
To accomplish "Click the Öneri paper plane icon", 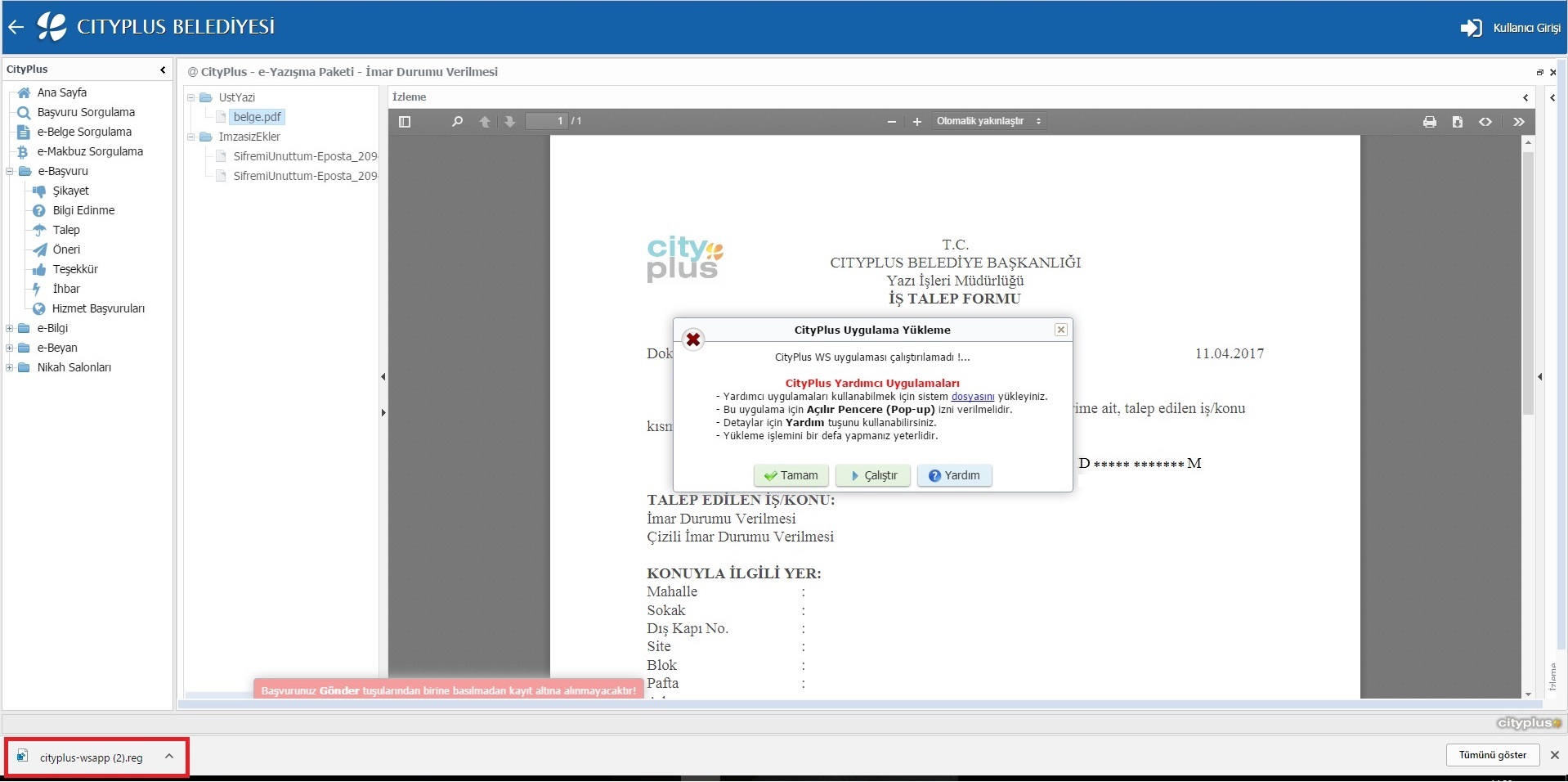I will pyautogui.click(x=38, y=249).
